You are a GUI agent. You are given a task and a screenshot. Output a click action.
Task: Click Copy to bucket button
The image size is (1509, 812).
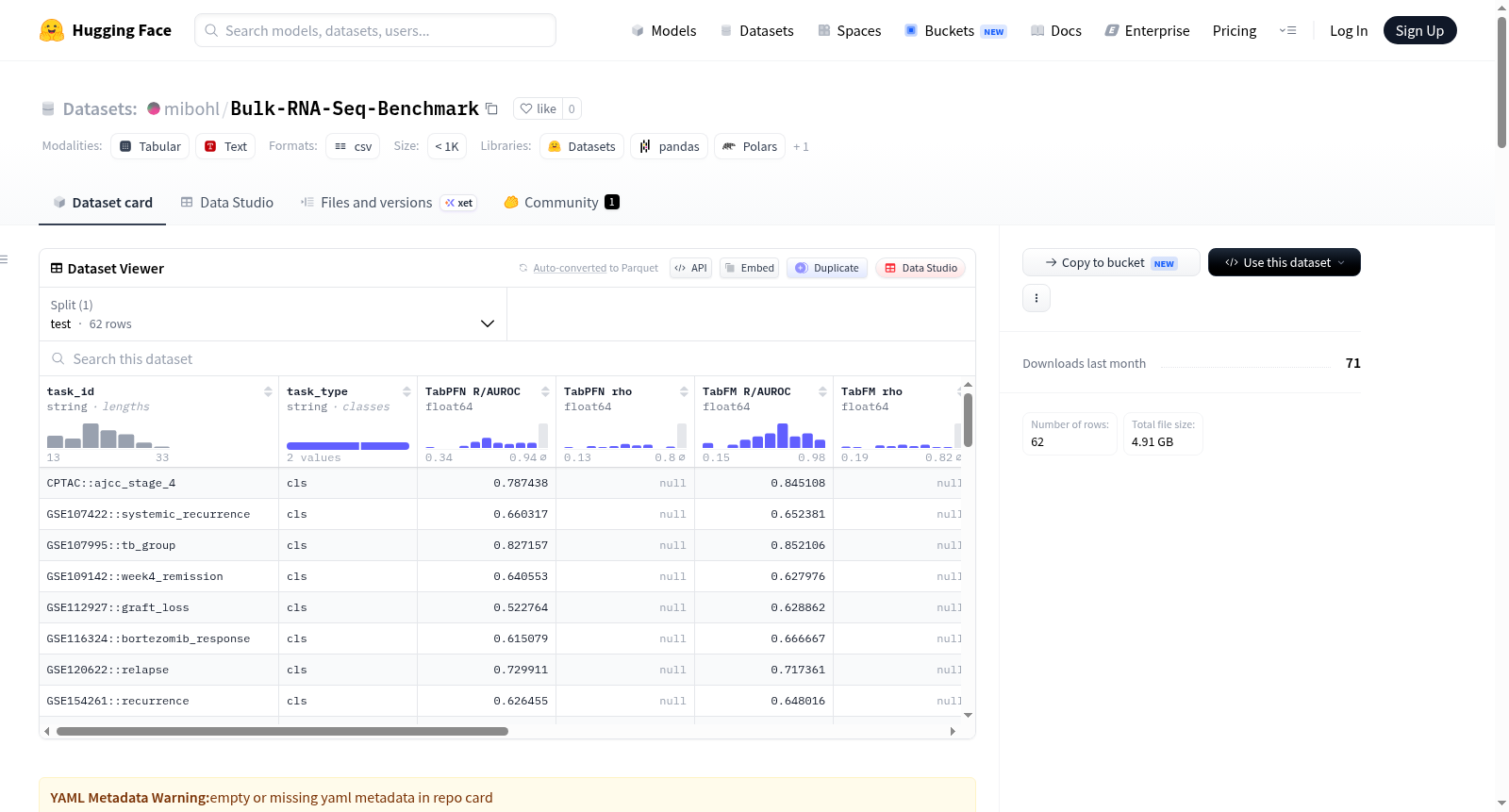(x=1111, y=262)
